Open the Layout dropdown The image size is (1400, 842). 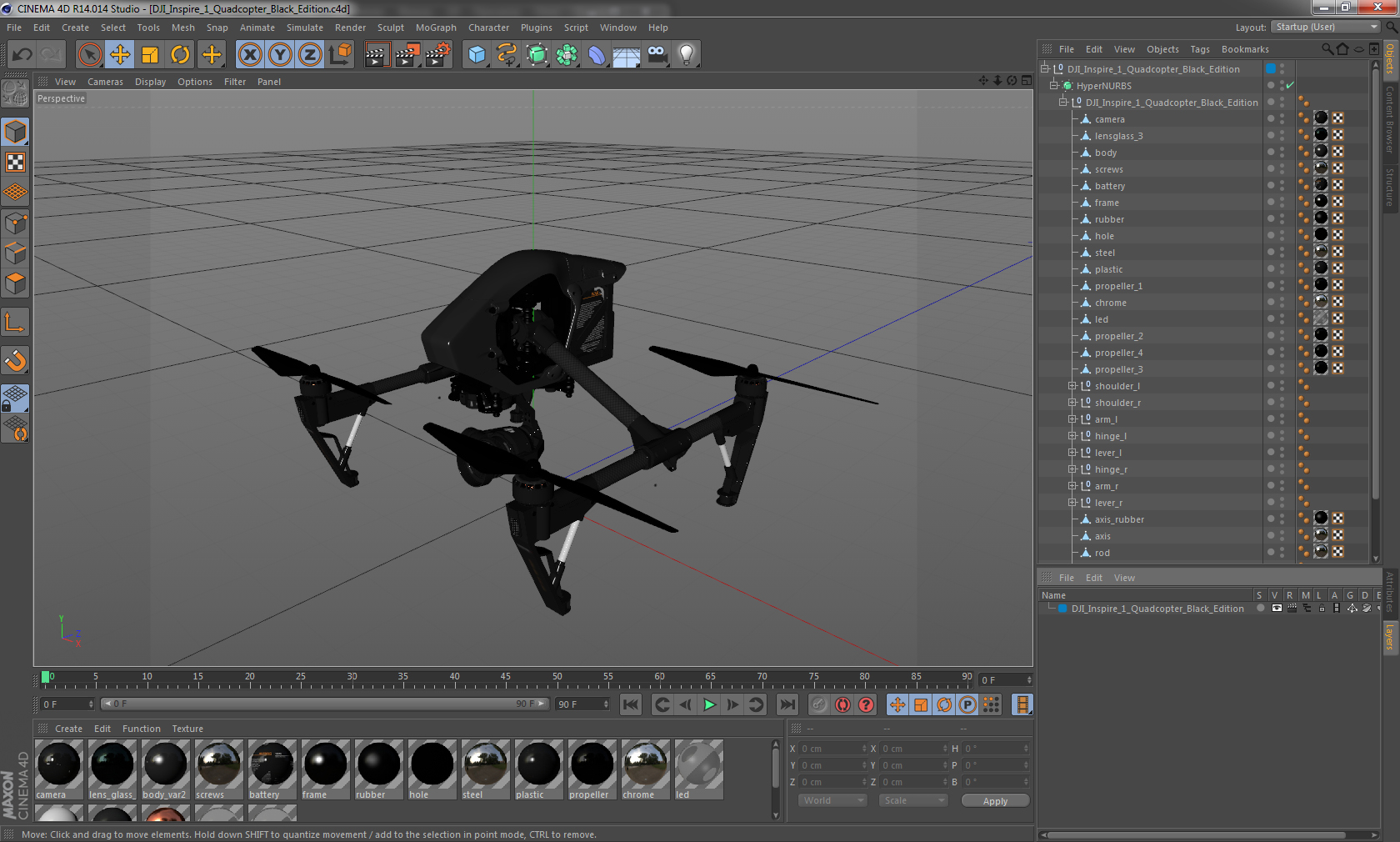click(1326, 28)
